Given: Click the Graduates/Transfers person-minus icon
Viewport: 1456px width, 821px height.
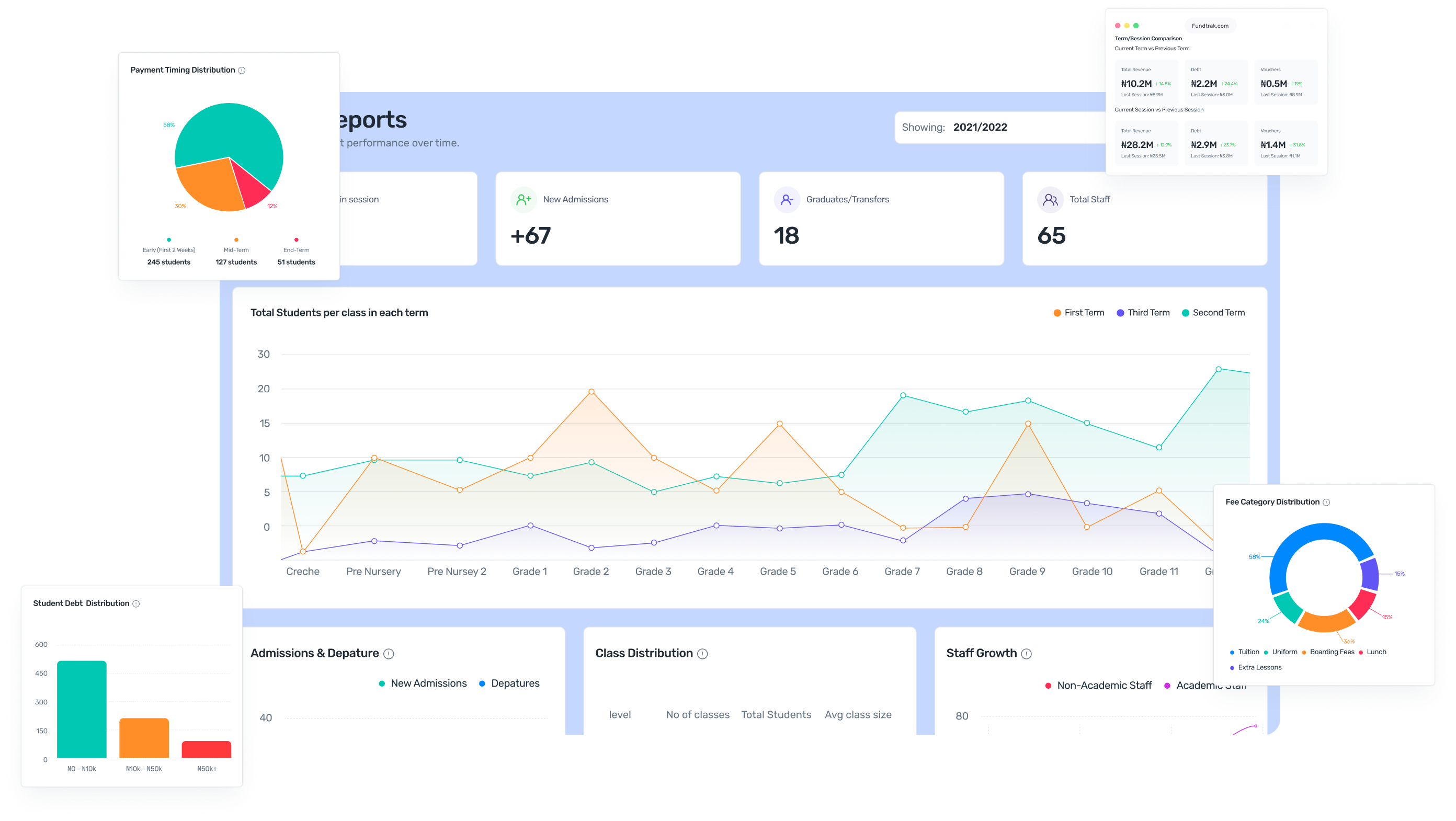Looking at the screenshot, I should 787,199.
